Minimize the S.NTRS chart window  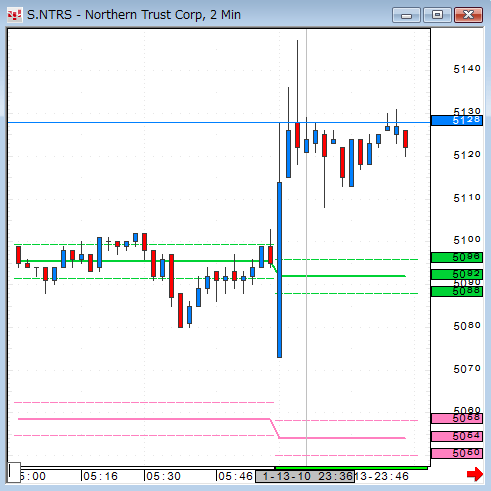click(x=406, y=15)
